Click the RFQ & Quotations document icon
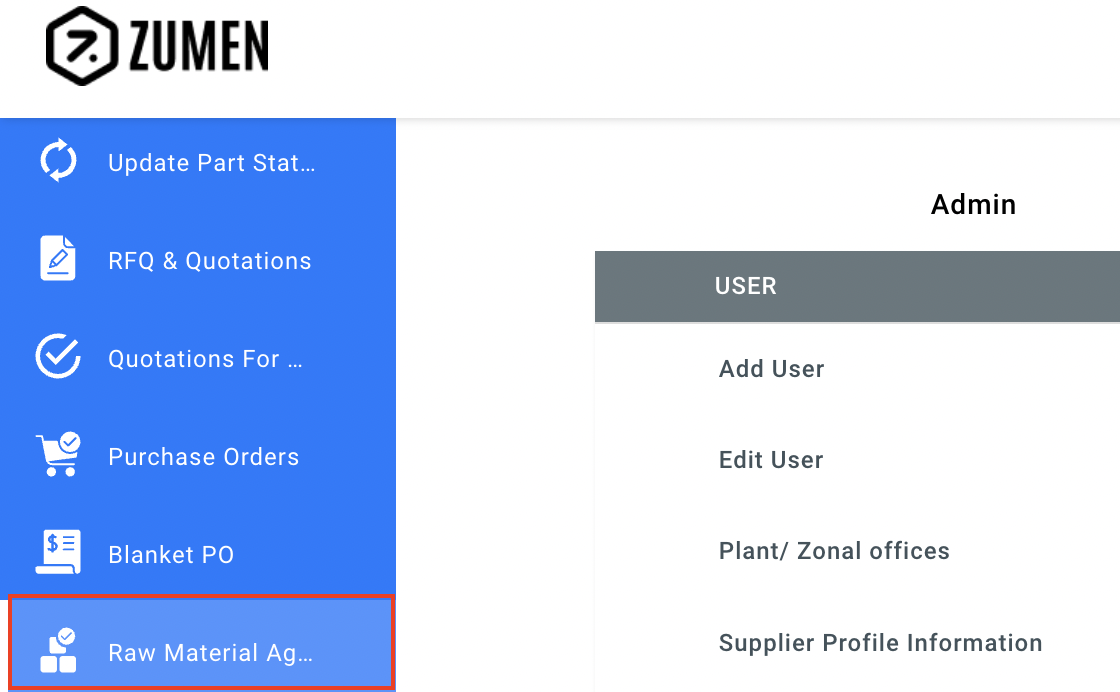Viewport: 1120px width, 692px height. click(58, 259)
